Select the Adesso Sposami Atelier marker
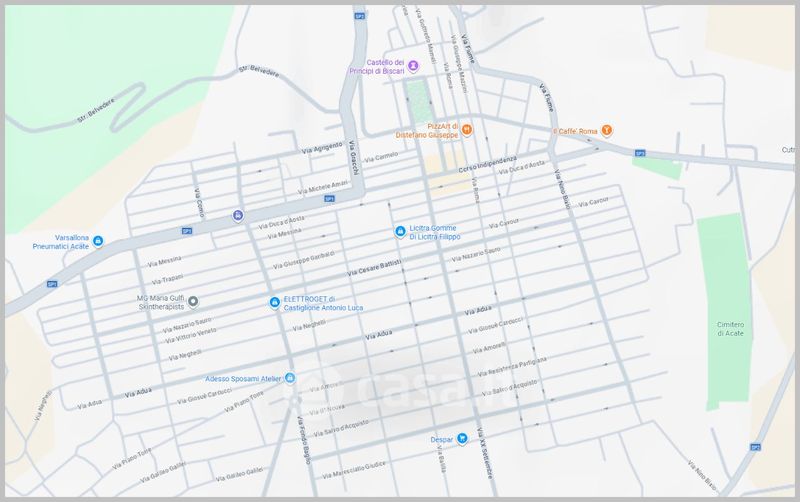The width and height of the screenshot is (800, 502). (290, 378)
